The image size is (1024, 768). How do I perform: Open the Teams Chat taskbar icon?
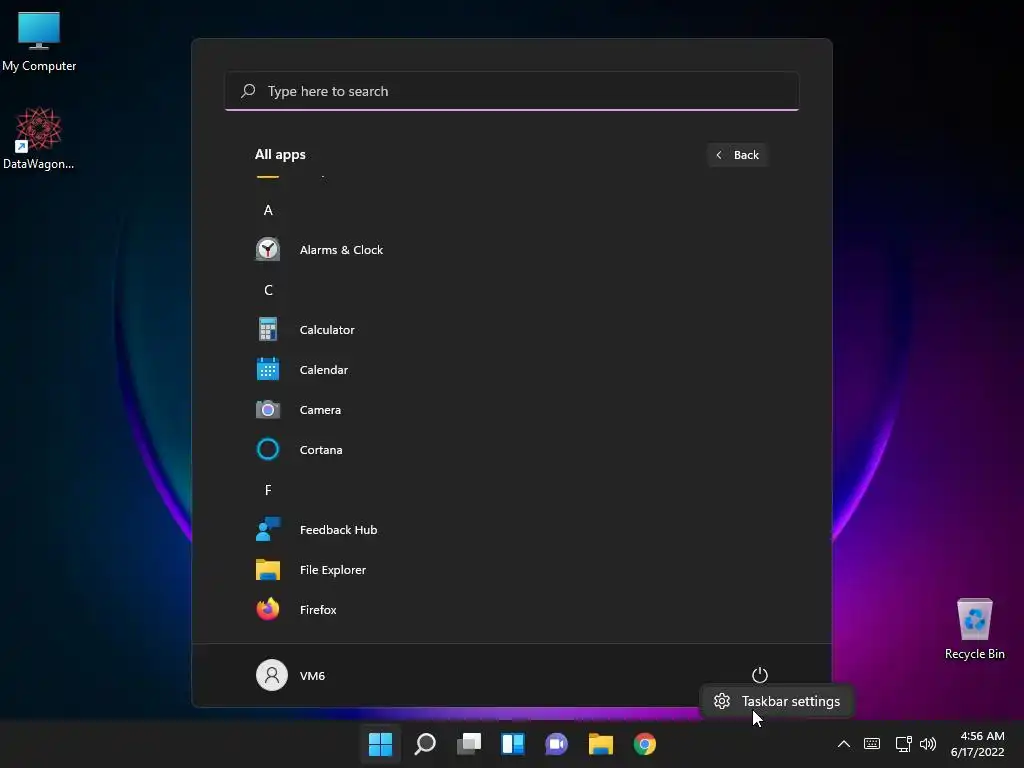pos(556,744)
